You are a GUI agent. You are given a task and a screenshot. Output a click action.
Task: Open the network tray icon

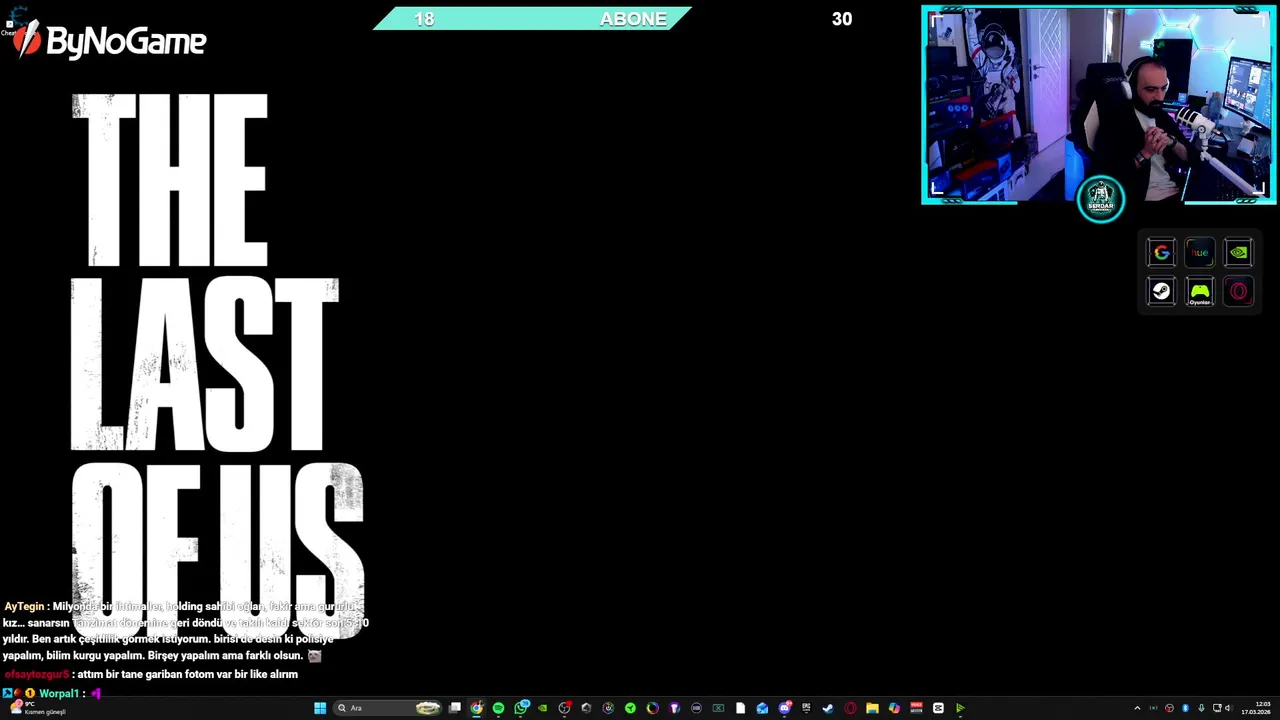(x=1217, y=708)
